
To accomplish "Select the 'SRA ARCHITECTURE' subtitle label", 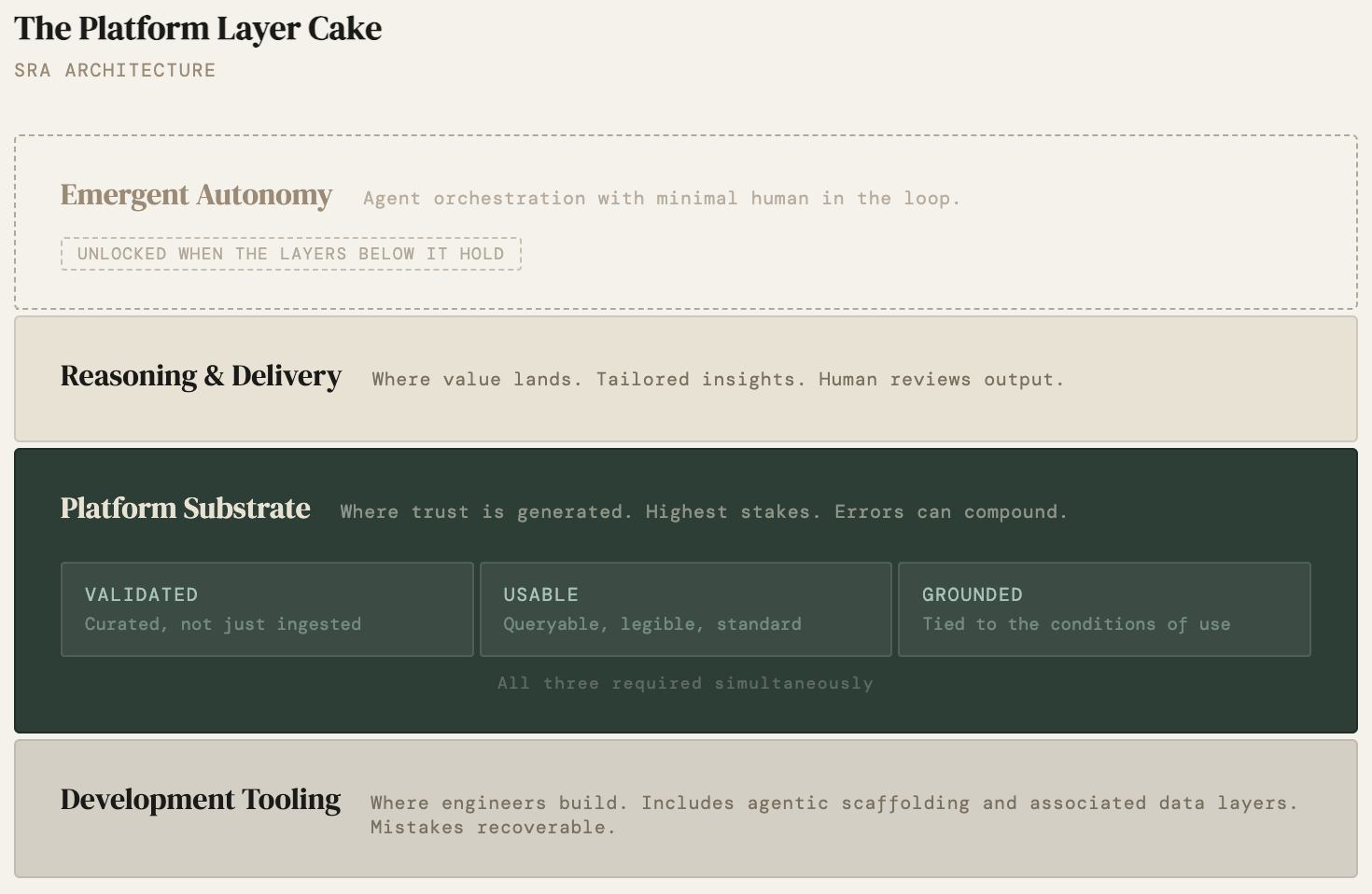I will [115, 71].
